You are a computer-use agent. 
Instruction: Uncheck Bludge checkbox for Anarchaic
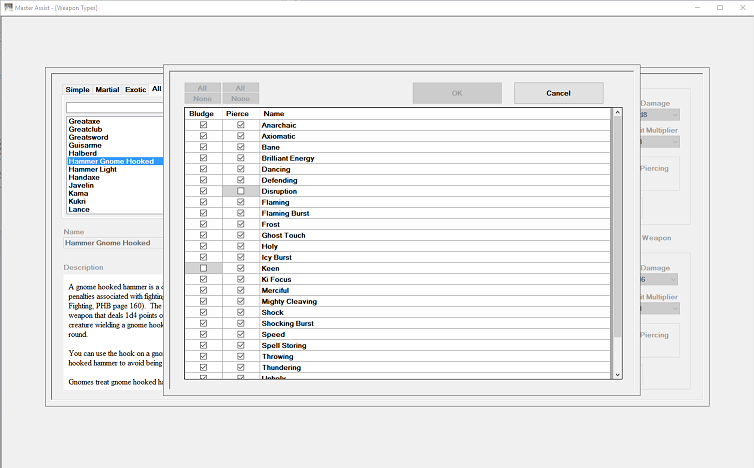(x=203, y=125)
